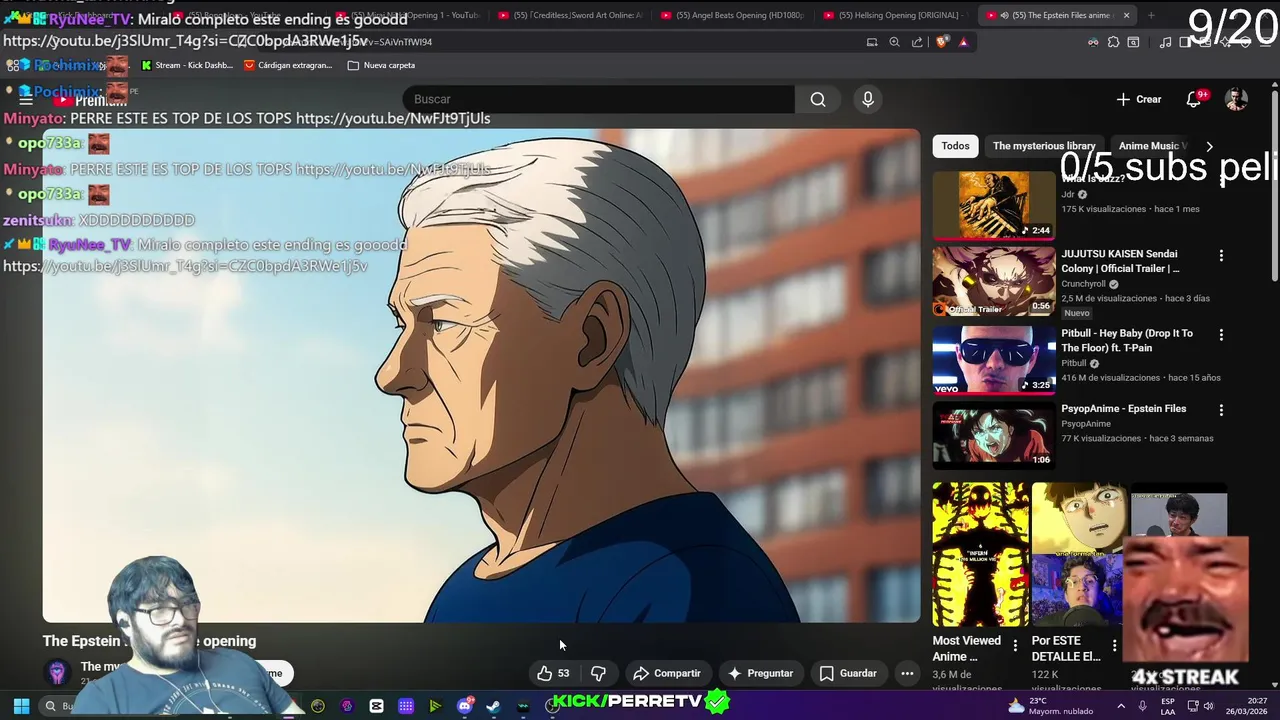Open the account avatar menu
Image resolution: width=1280 pixels, height=720 pixels.
pyautogui.click(x=1237, y=99)
